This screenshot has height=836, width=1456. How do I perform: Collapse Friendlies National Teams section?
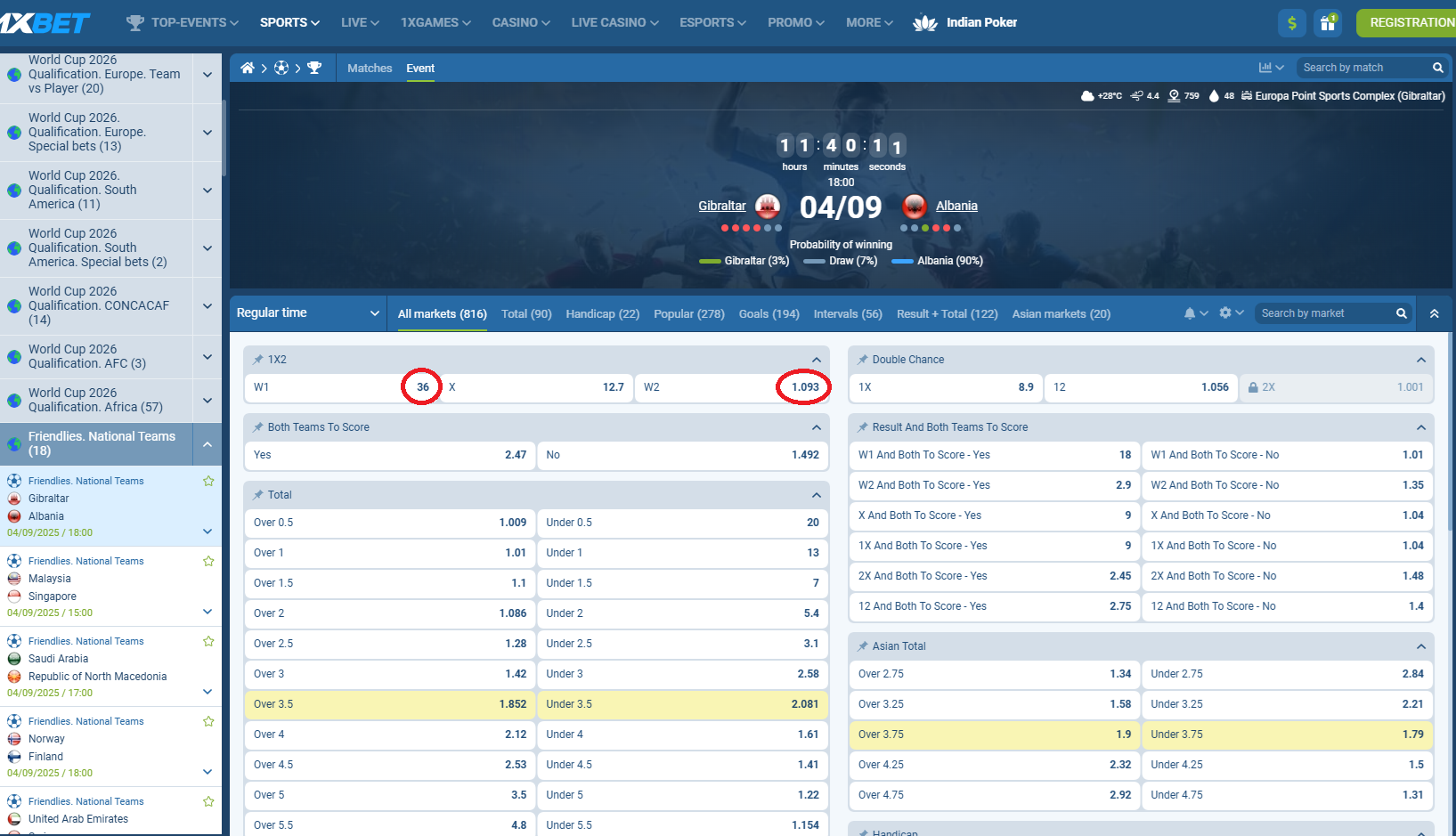point(207,444)
